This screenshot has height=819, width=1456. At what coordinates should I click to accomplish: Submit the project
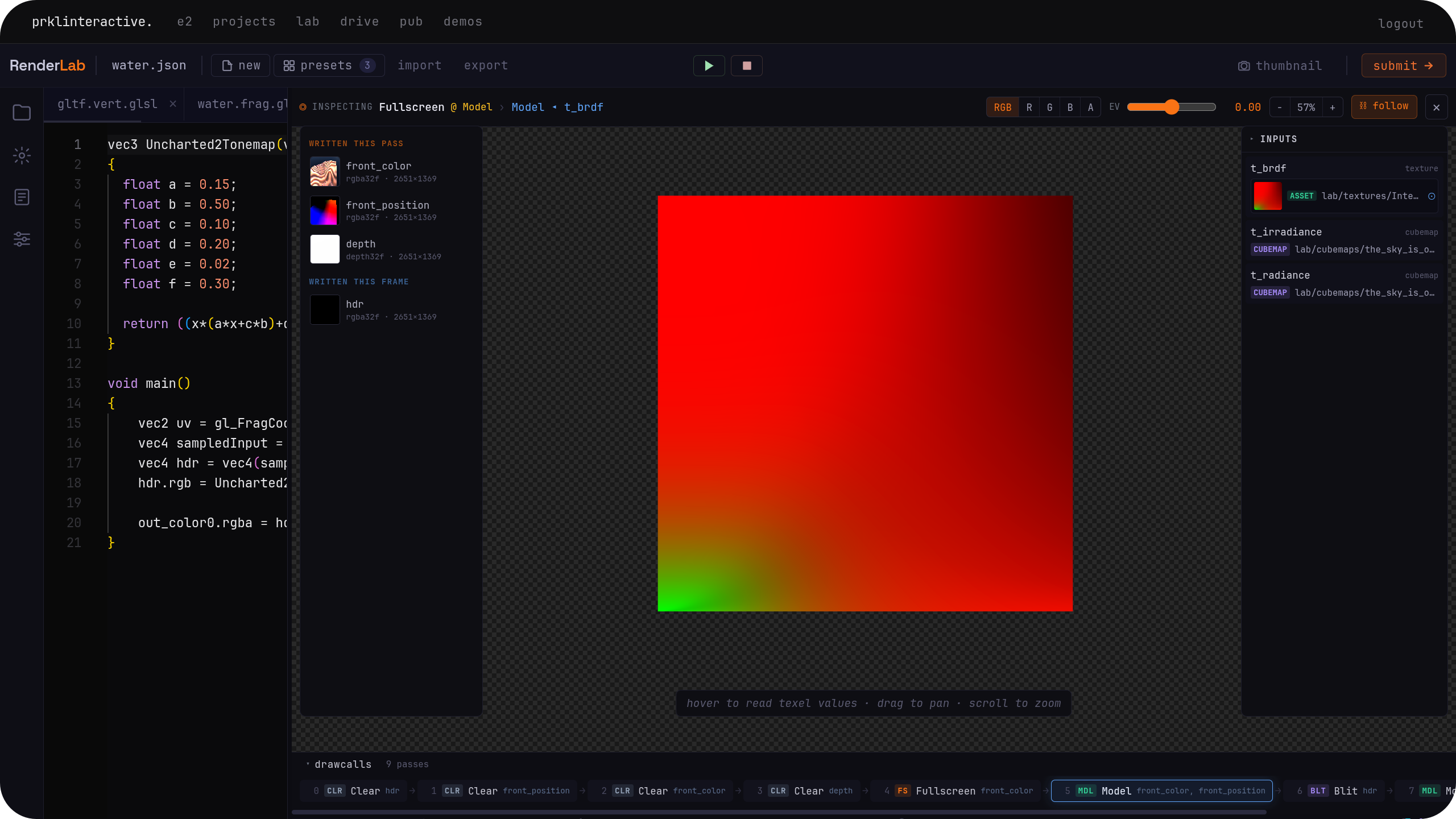(1403, 65)
